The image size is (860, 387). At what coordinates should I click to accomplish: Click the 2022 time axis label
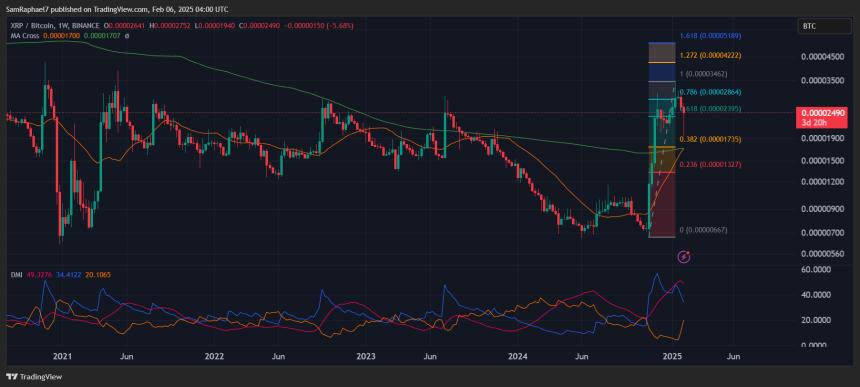coord(214,356)
